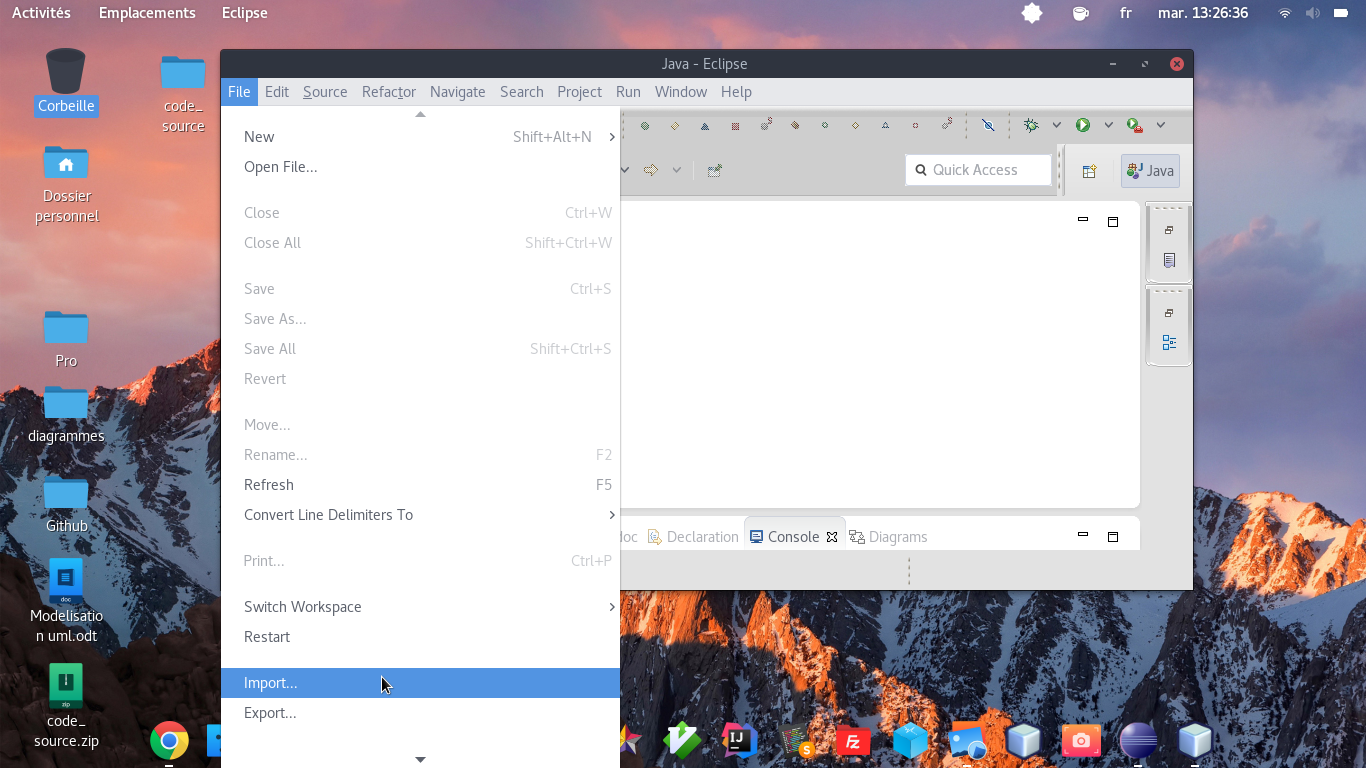Open the Run configurations dropdown arrow

(x=1108, y=125)
